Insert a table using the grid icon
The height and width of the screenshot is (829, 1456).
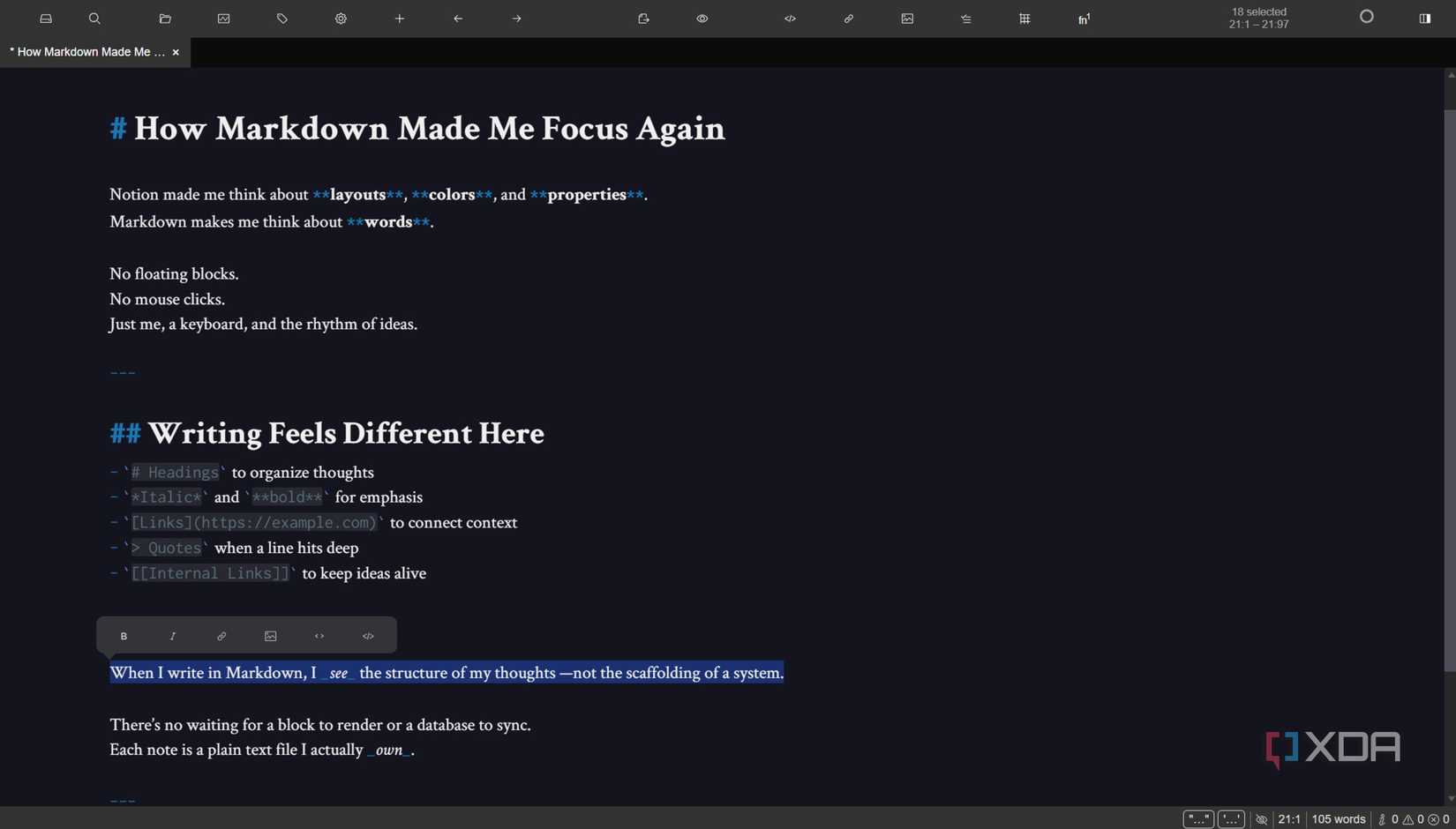(x=1024, y=19)
